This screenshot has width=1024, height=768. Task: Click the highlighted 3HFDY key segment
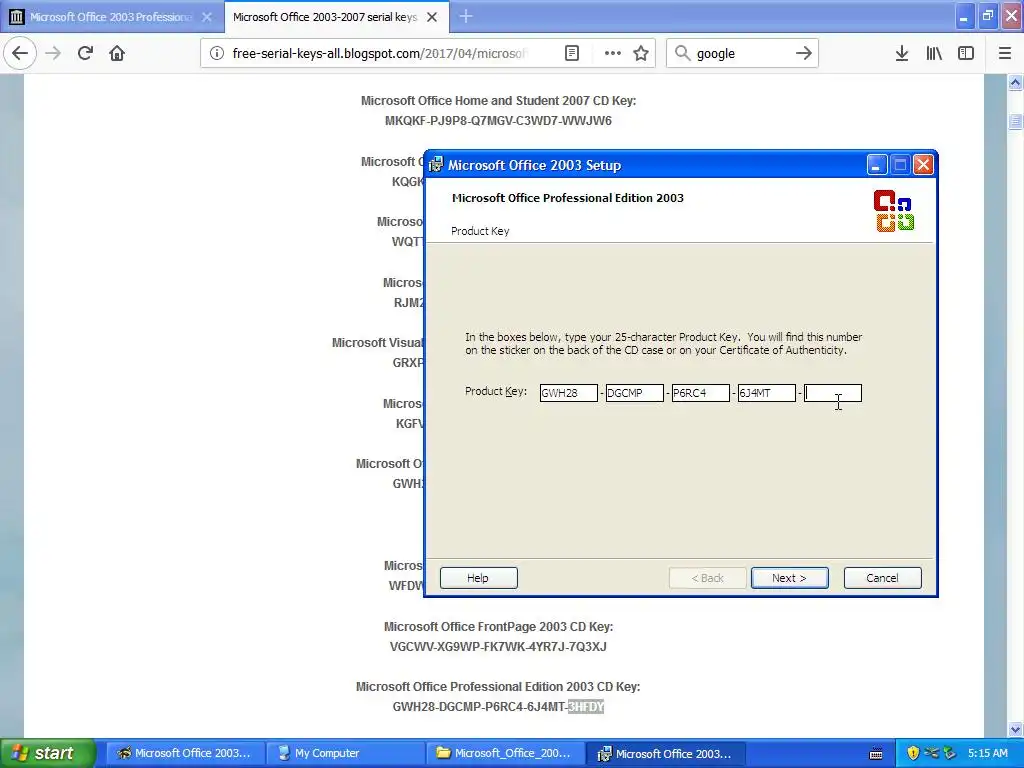(586, 707)
